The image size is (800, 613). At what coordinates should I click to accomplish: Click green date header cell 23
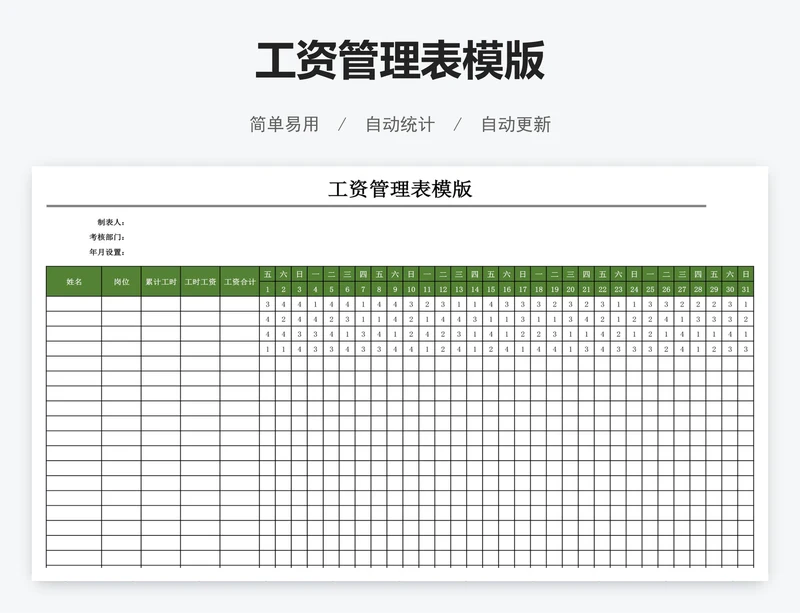tap(618, 289)
